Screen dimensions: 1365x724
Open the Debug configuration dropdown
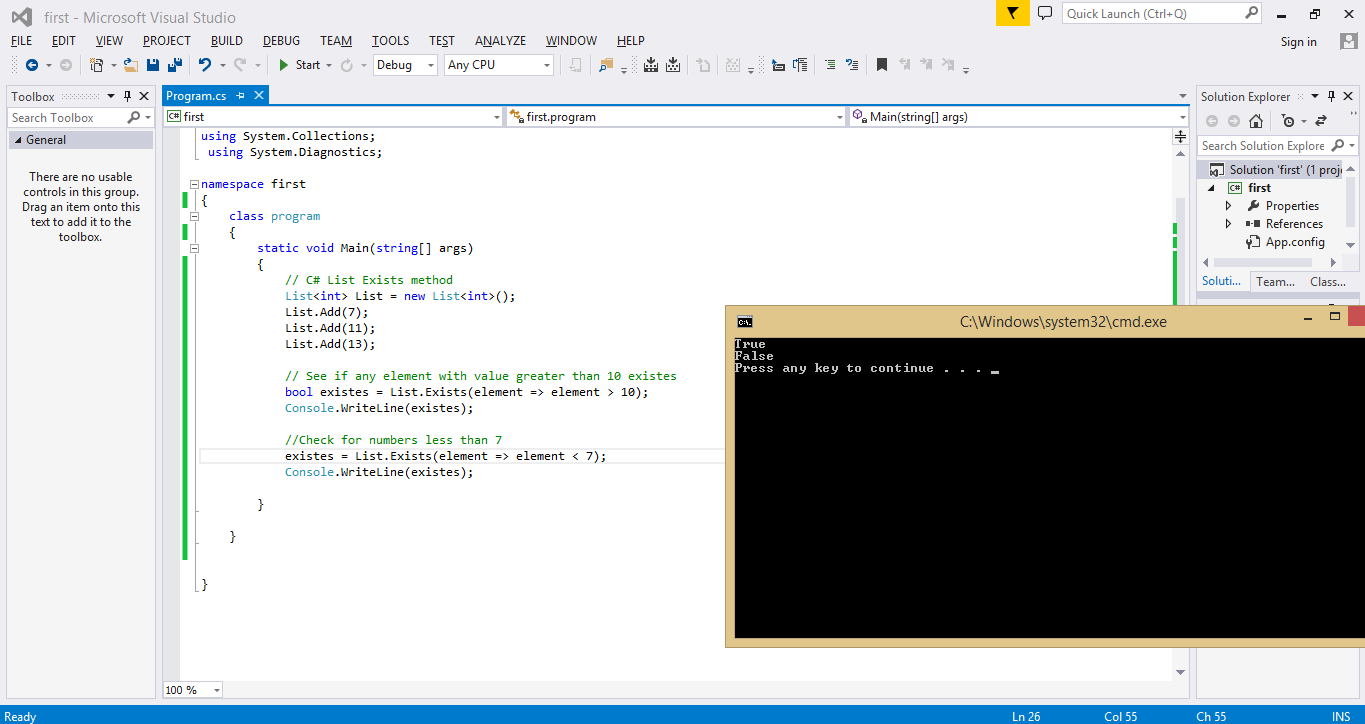433,64
